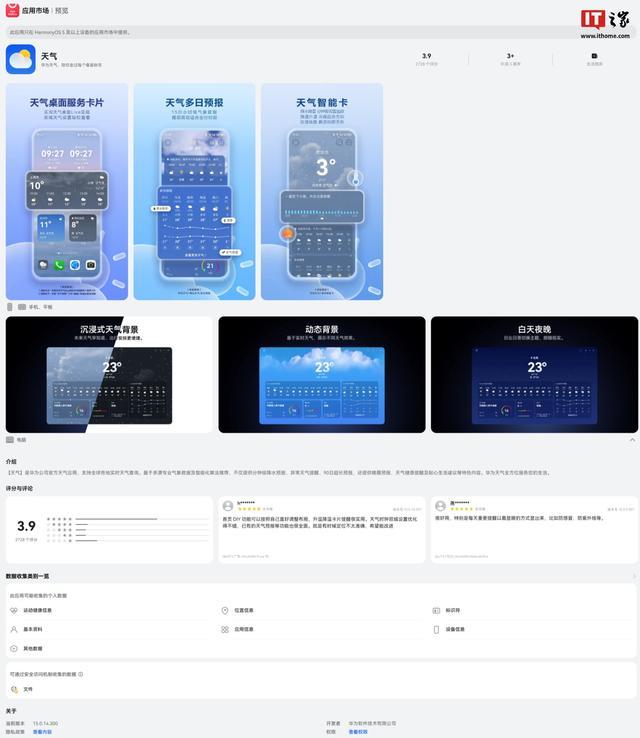Open 白天夜晚 screenshot

pyautogui.click(x=535, y=375)
